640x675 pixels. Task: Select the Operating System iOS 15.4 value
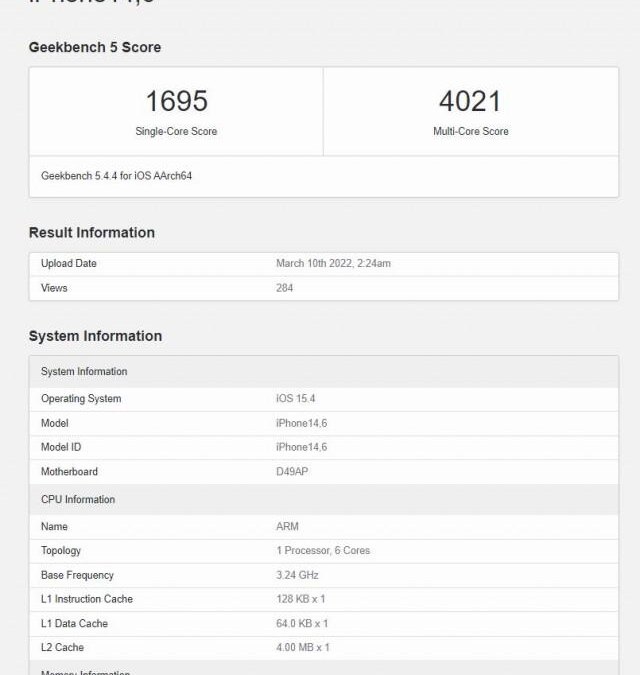pyautogui.click(x=295, y=399)
